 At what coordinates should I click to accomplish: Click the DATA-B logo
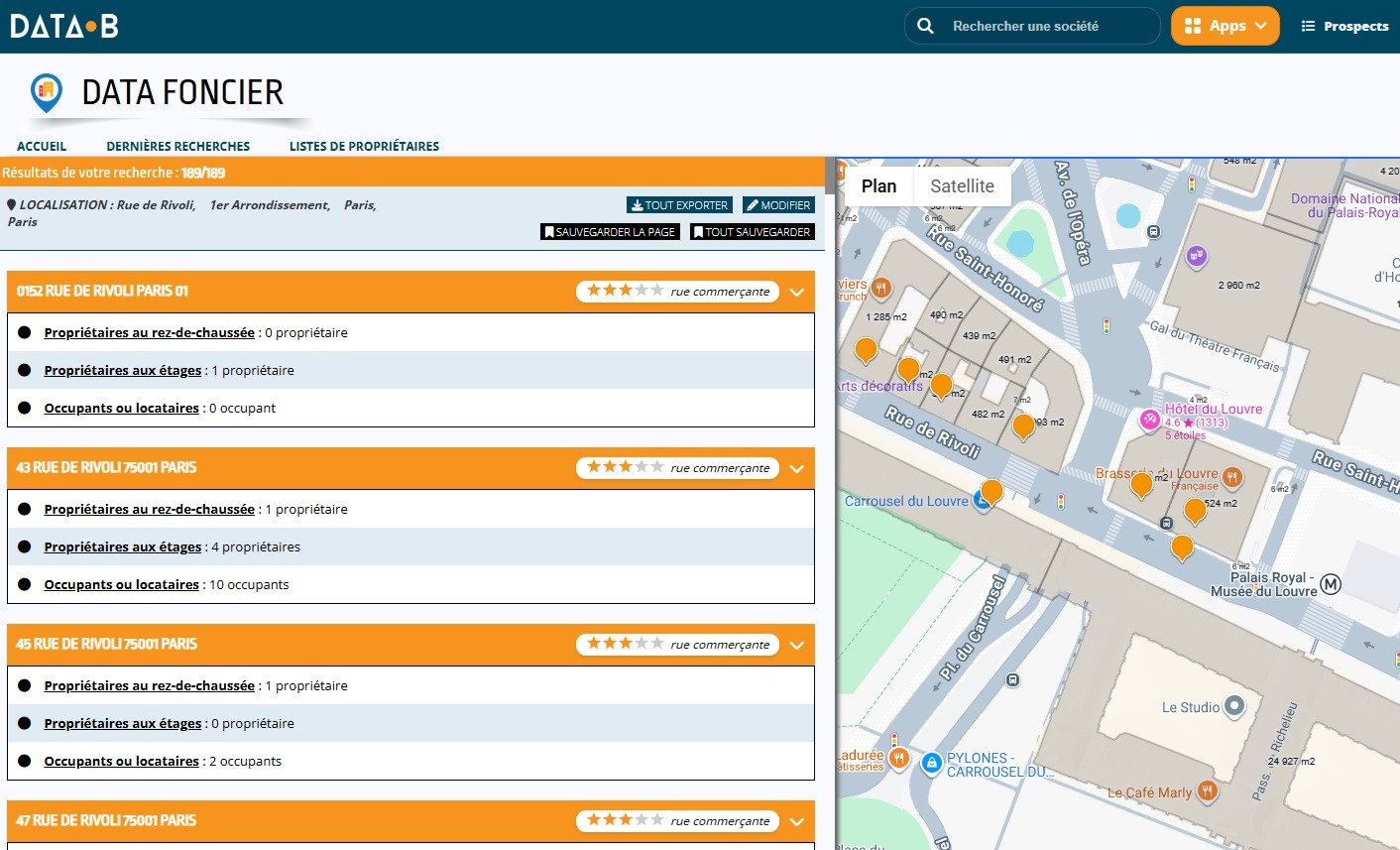pyautogui.click(x=64, y=26)
